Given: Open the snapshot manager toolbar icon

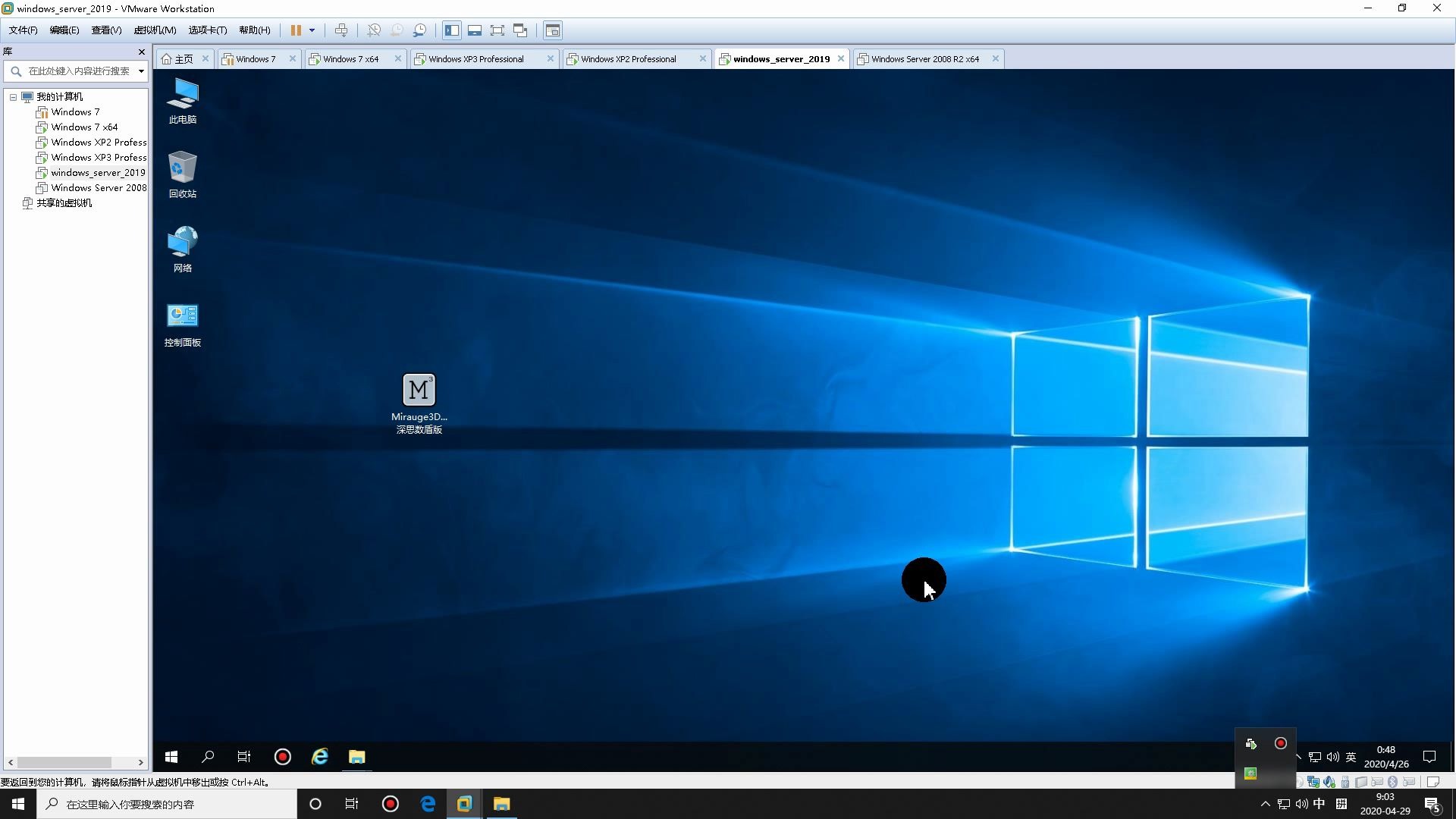Looking at the screenshot, I should click(419, 30).
